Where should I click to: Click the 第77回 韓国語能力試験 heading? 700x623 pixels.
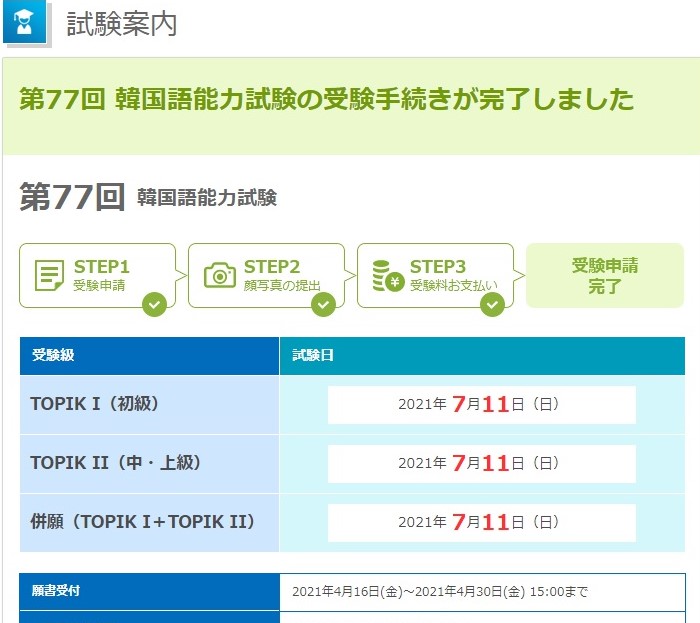pos(148,197)
